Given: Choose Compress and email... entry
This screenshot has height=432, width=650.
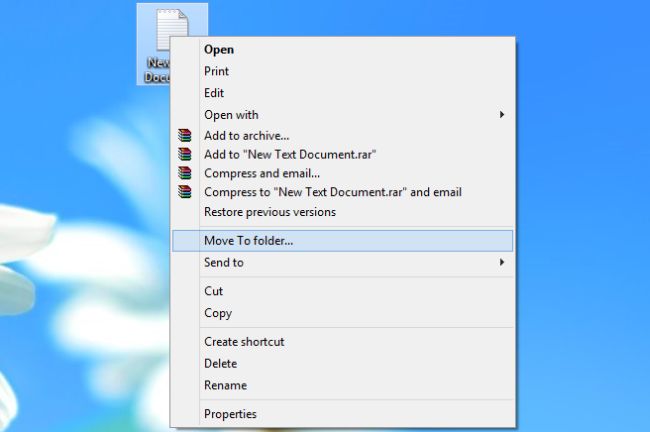Looking at the screenshot, I should click(x=343, y=173).
